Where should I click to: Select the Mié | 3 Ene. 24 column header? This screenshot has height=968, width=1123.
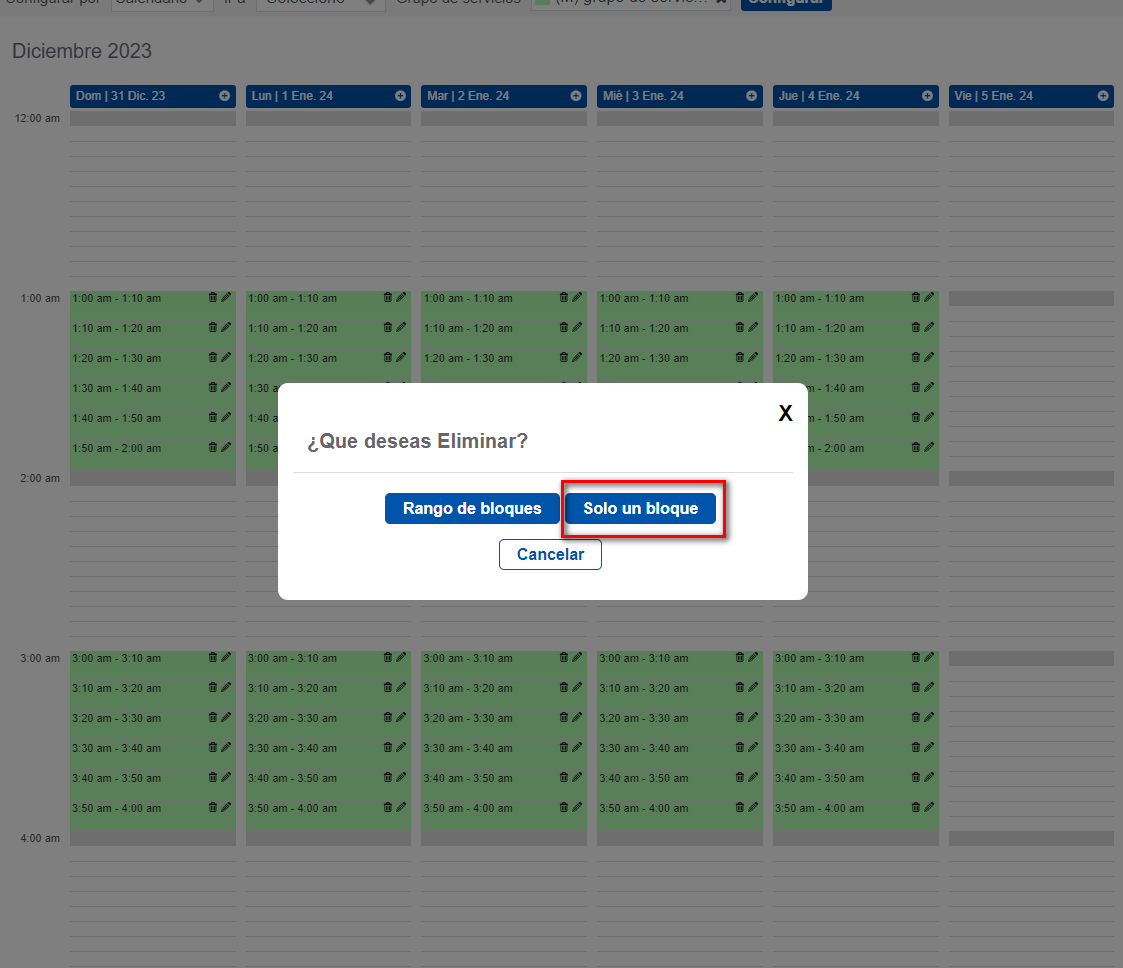[680, 96]
